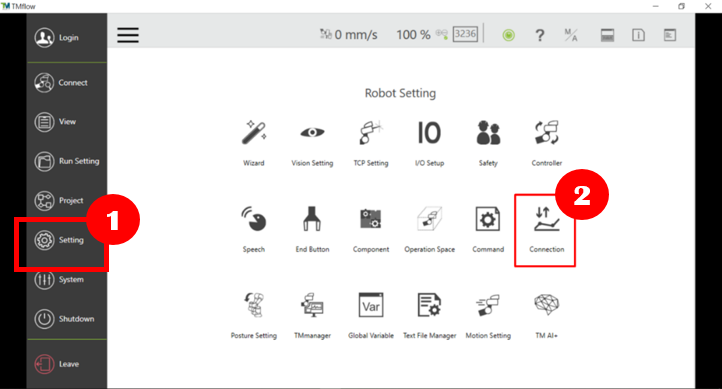Click the 0 mm/s speed readout

pyautogui.click(x=355, y=35)
